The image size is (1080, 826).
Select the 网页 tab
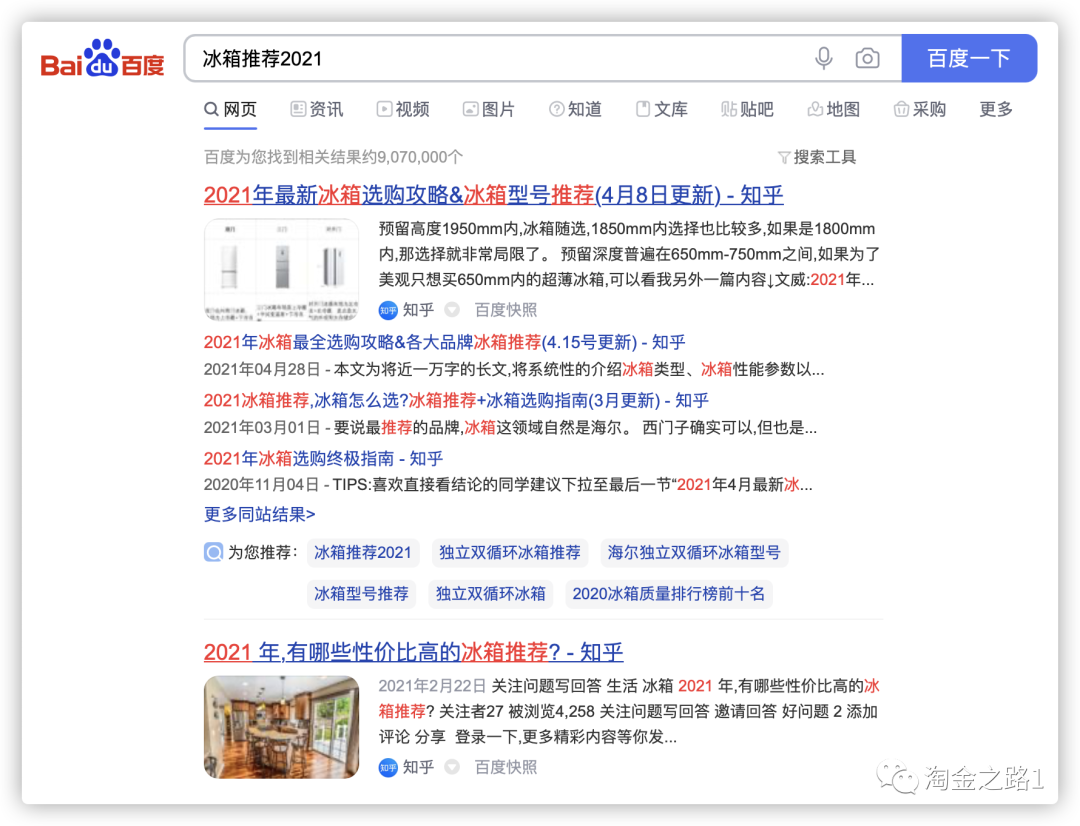tap(231, 110)
